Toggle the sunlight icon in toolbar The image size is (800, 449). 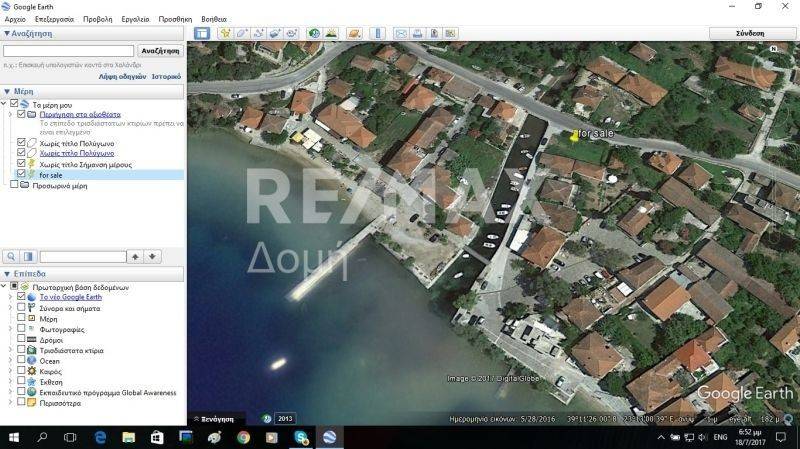[331, 33]
